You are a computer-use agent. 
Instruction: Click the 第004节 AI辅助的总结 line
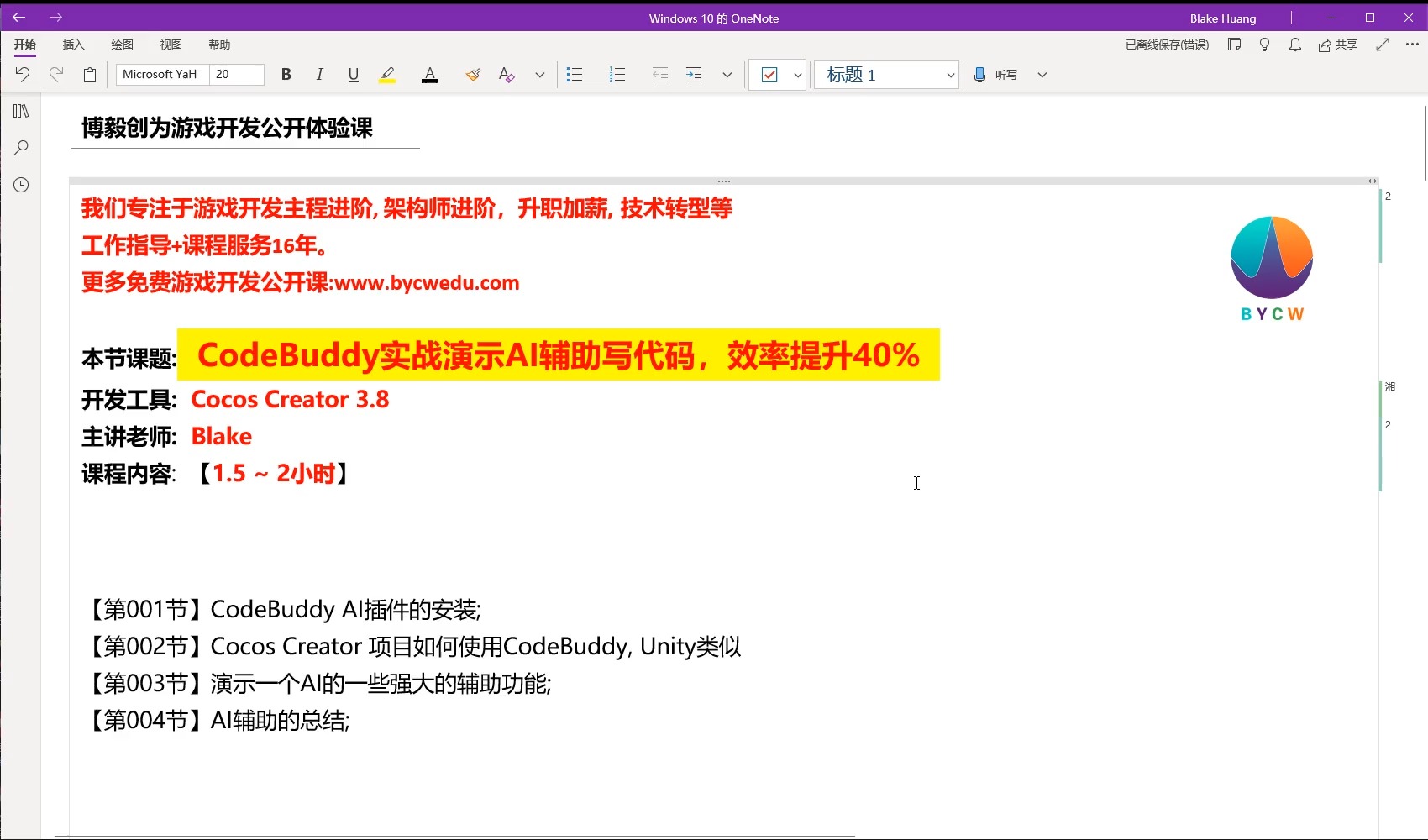[x=217, y=720]
